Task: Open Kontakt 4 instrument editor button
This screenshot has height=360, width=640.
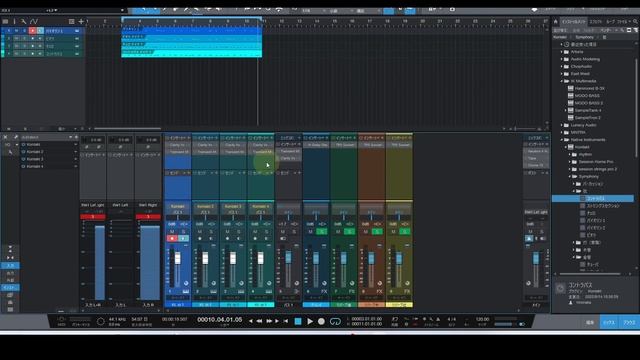Action: [x=269, y=291]
